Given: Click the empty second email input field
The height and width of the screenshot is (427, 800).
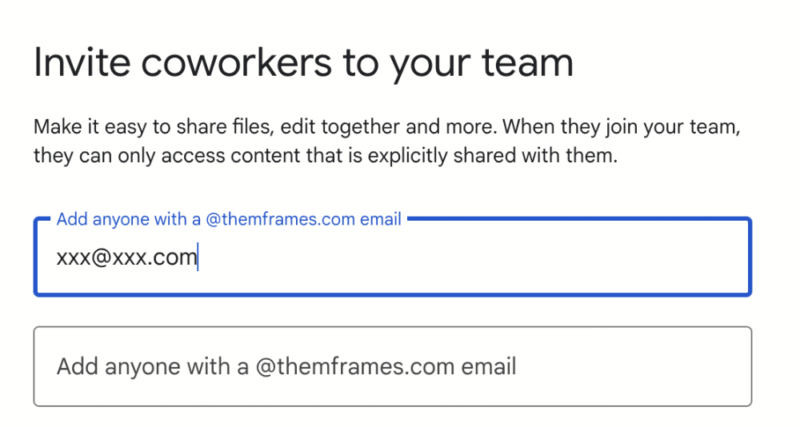Looking at the screenshot, I should pos(392,366).
